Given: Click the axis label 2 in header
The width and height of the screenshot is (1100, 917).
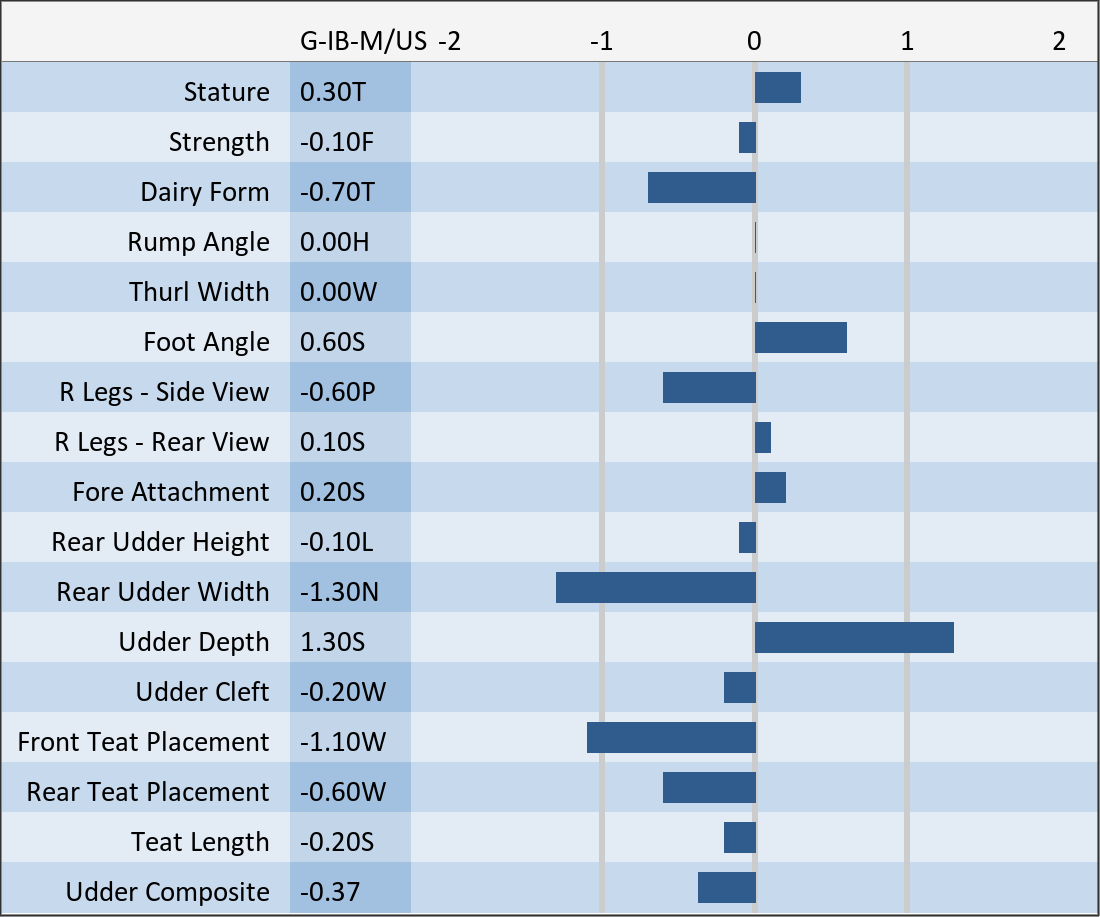Looking at the screenshot, I should click(x=1059, y=42).
